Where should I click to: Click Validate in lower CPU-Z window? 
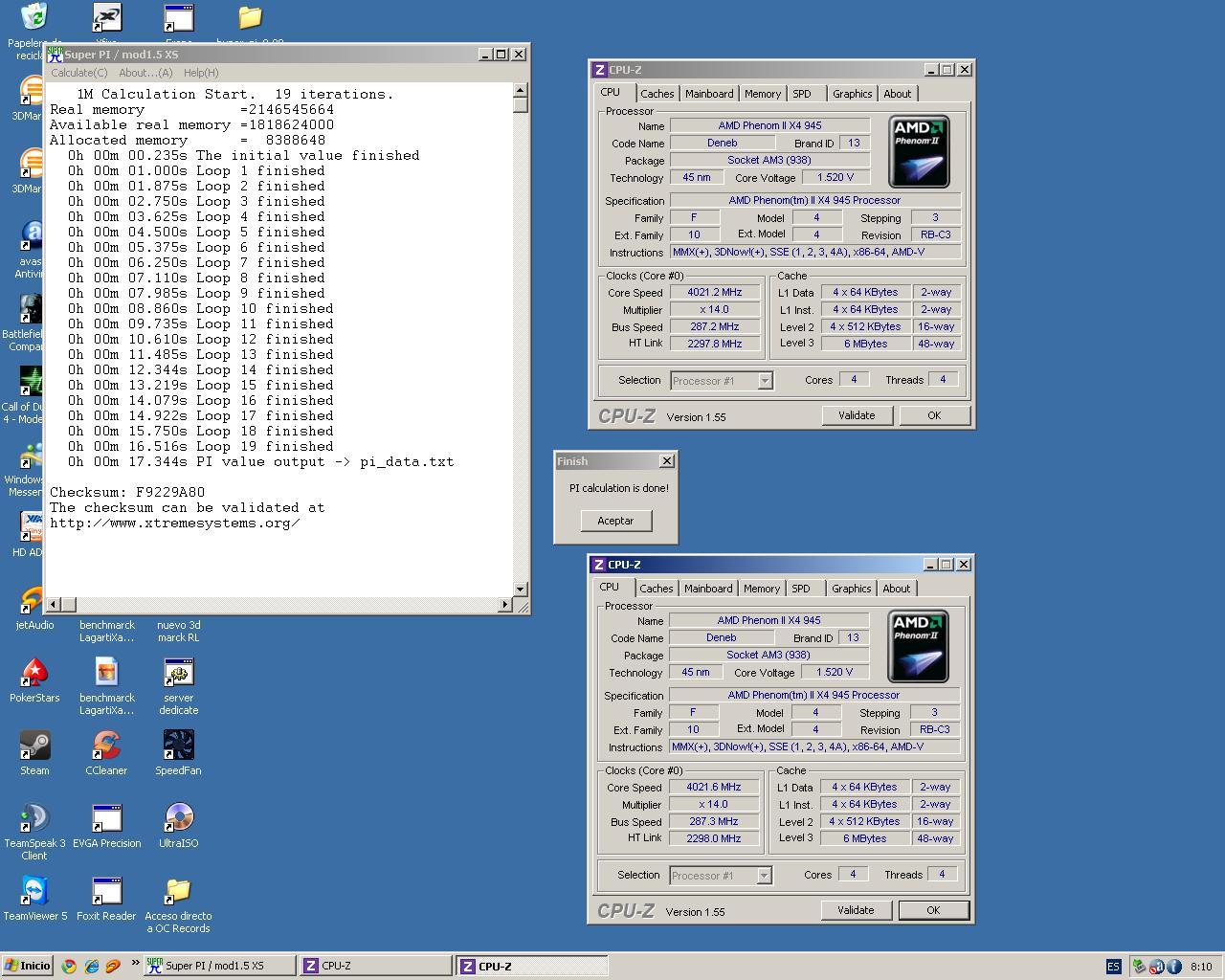click(x=856, y=910)
